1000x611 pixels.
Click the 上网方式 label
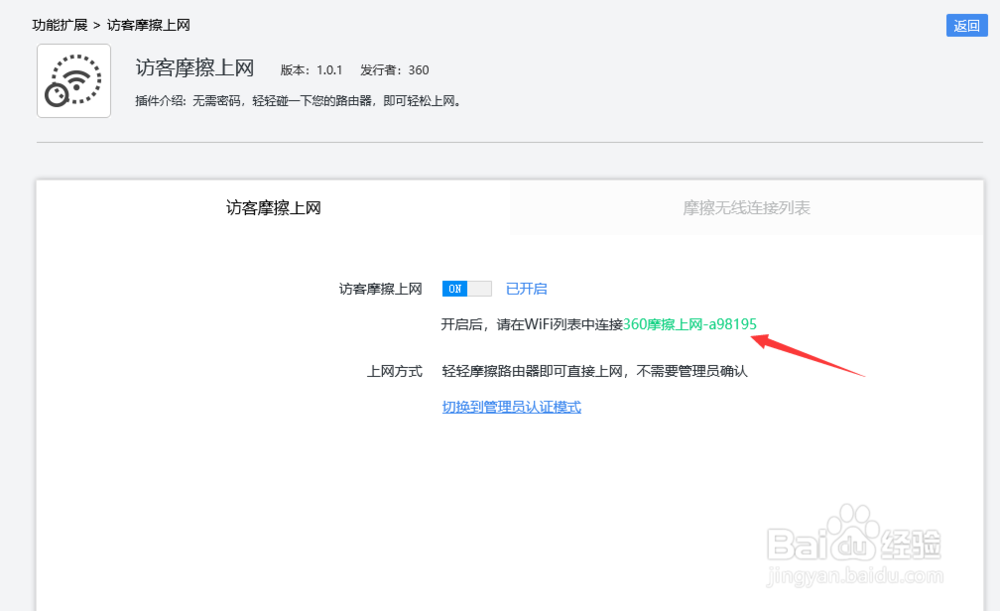click(x=394, y=371)
